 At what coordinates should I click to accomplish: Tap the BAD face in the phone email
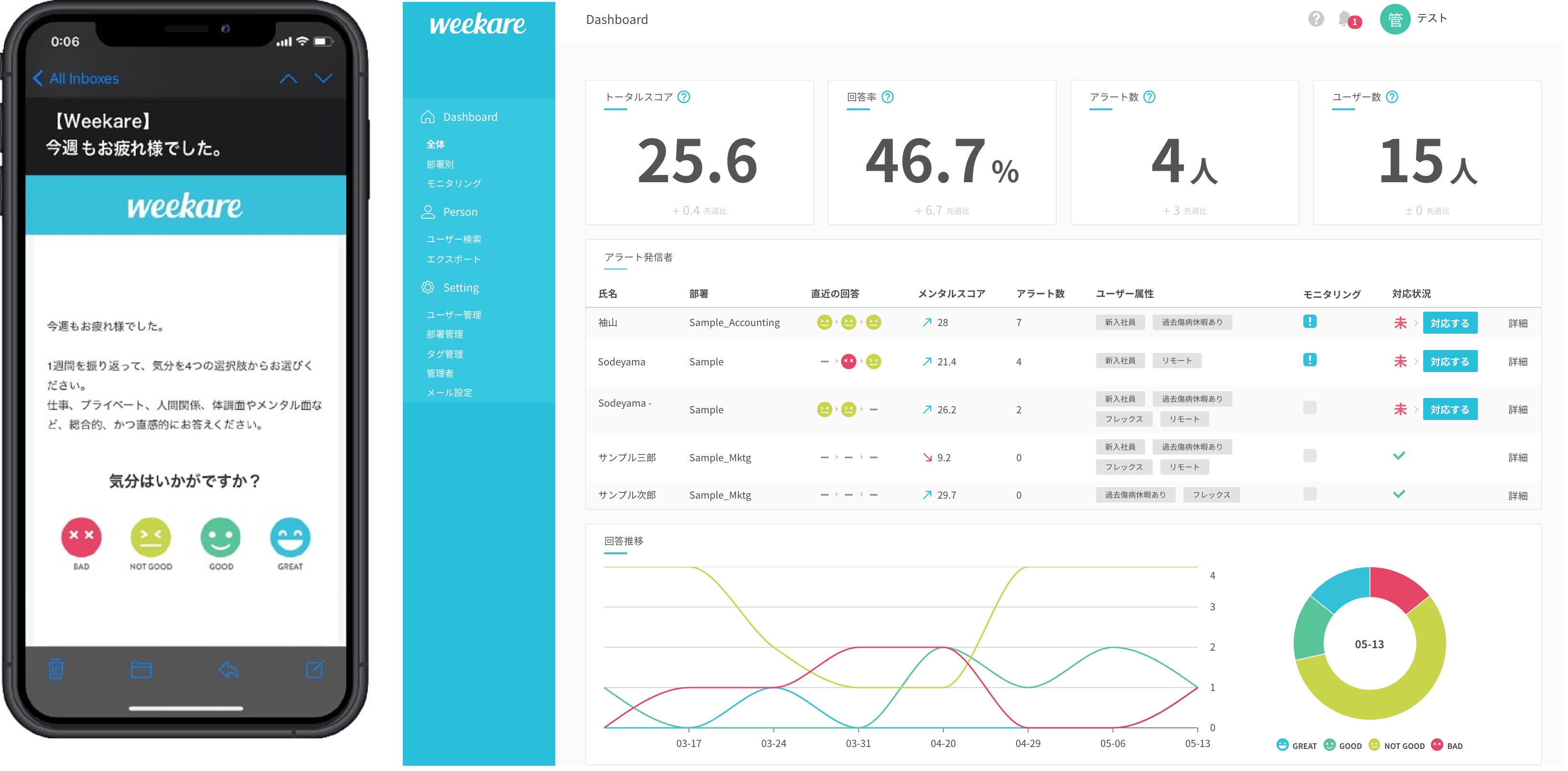pyautogui.click(x=81, y=537)
